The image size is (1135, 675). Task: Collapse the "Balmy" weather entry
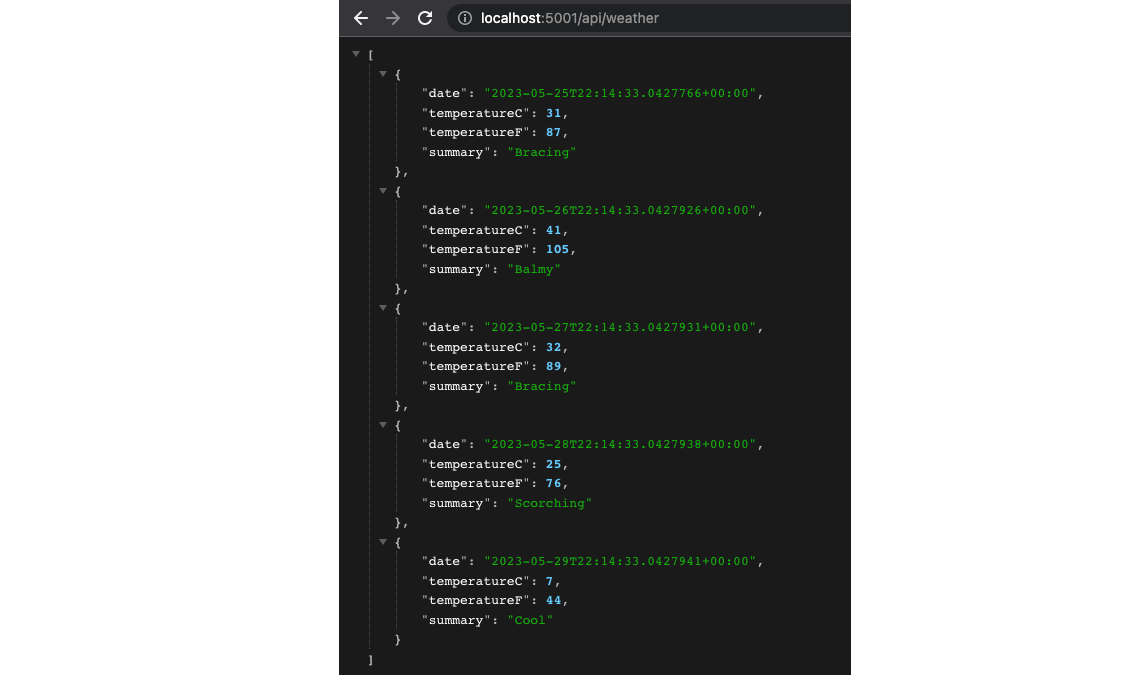point(383,190)
